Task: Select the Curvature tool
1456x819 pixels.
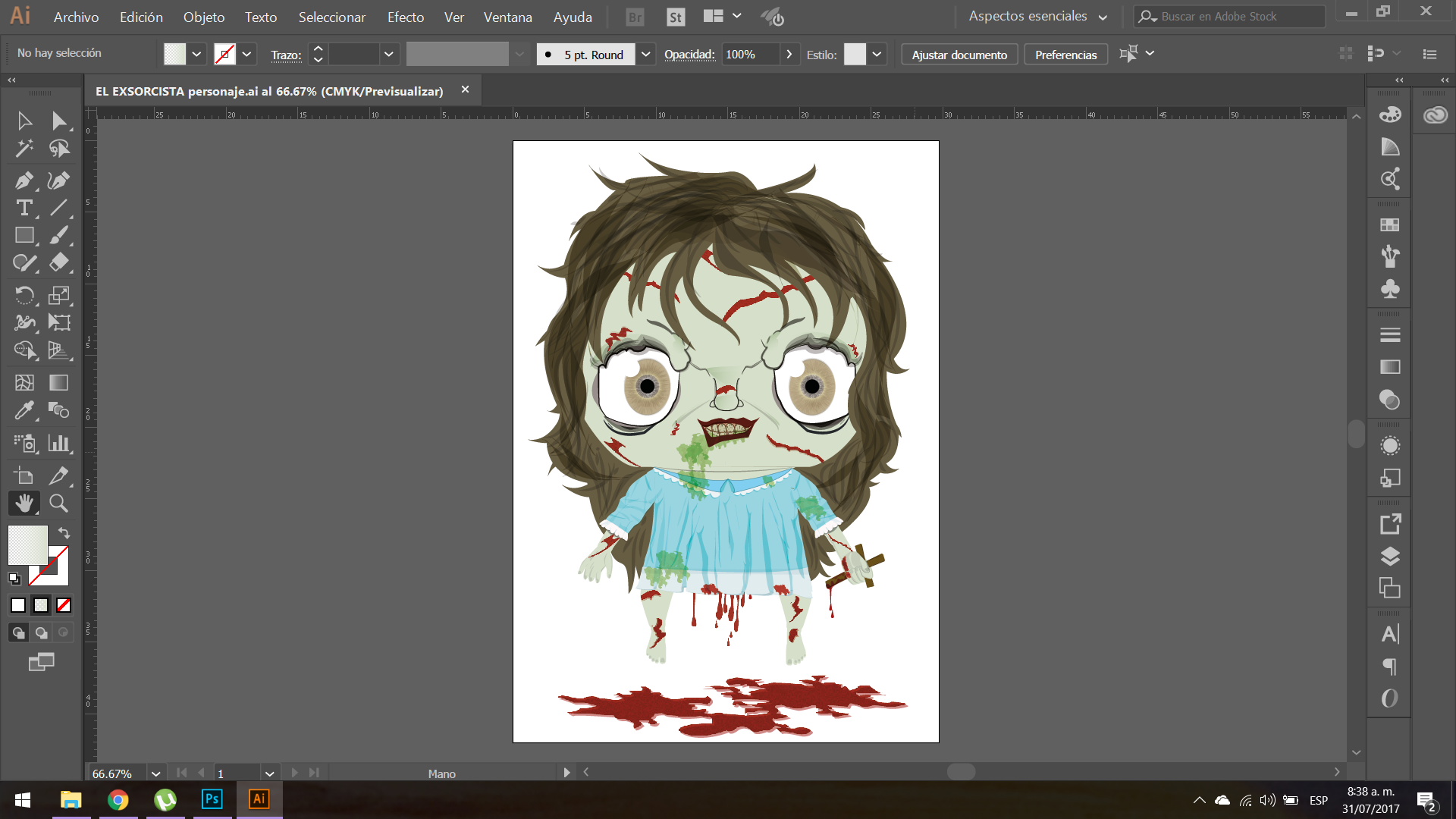Action: tap(59, 180)
